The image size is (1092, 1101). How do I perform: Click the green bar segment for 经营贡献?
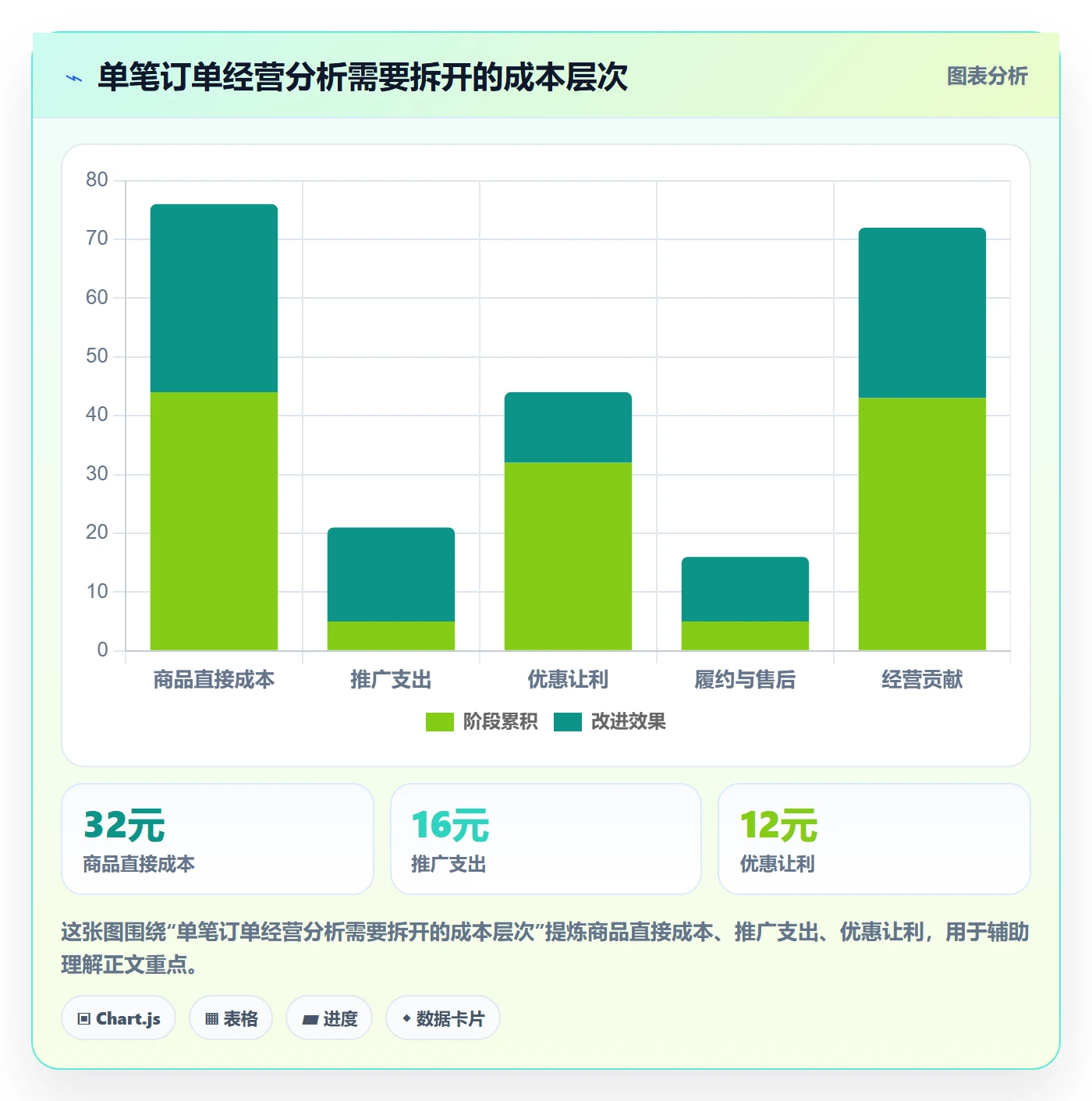pos(922,524)
